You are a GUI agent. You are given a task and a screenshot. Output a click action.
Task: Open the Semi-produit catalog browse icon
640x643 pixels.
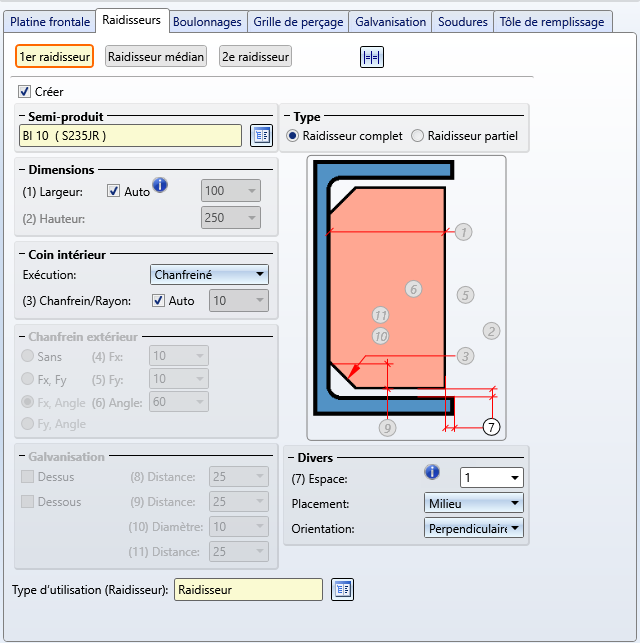coord(261,135)
